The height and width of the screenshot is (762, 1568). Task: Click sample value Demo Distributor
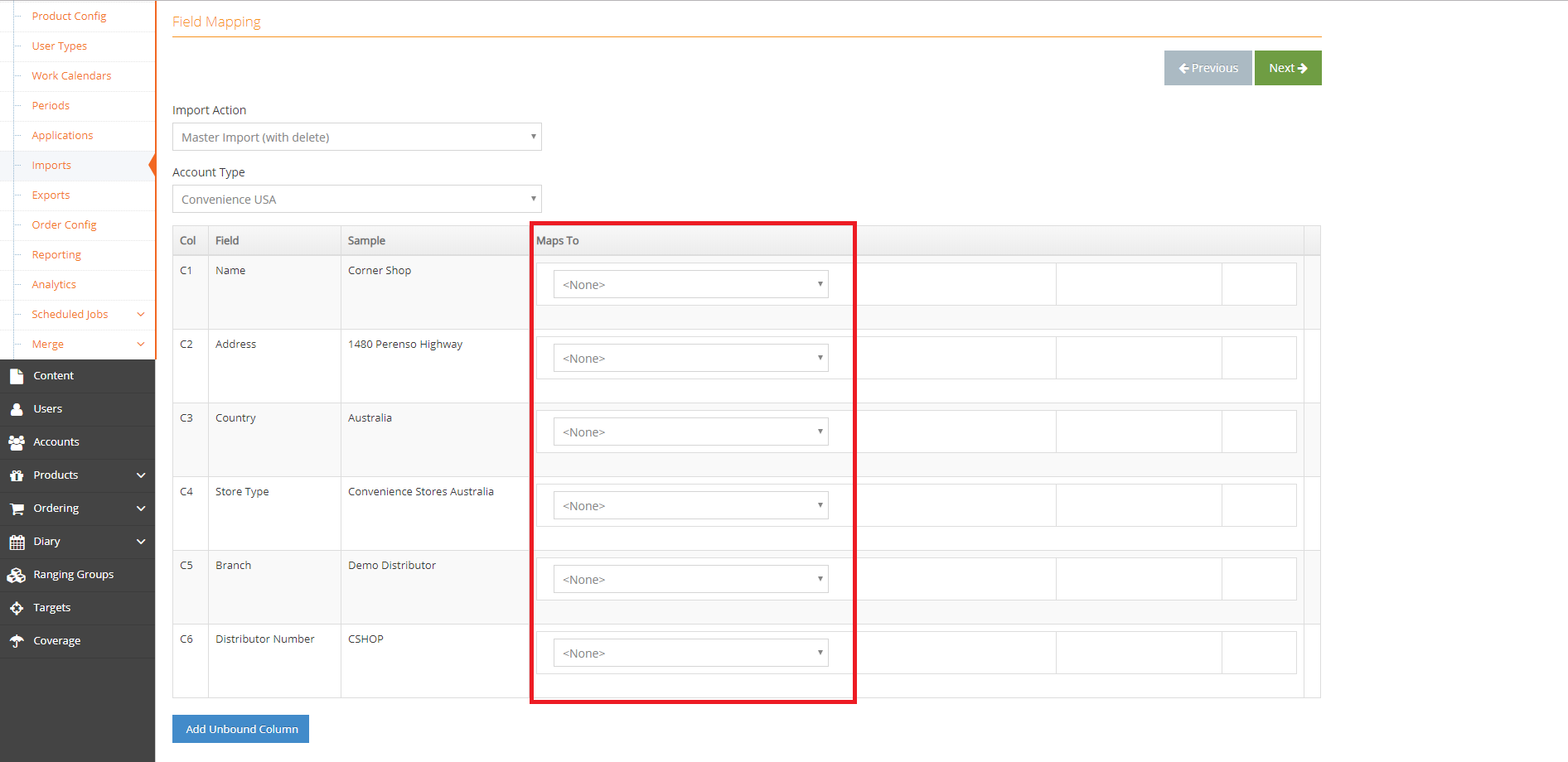click(392, 565)
